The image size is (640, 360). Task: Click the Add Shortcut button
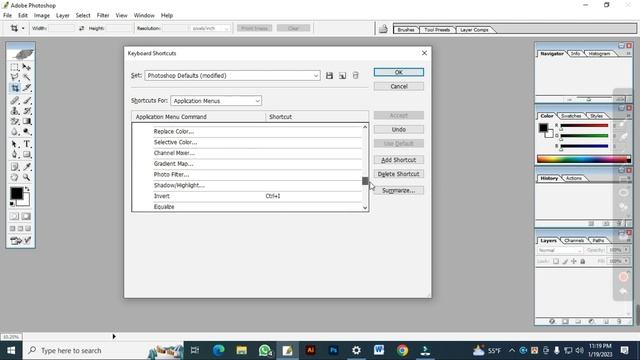tap(399, 160)
